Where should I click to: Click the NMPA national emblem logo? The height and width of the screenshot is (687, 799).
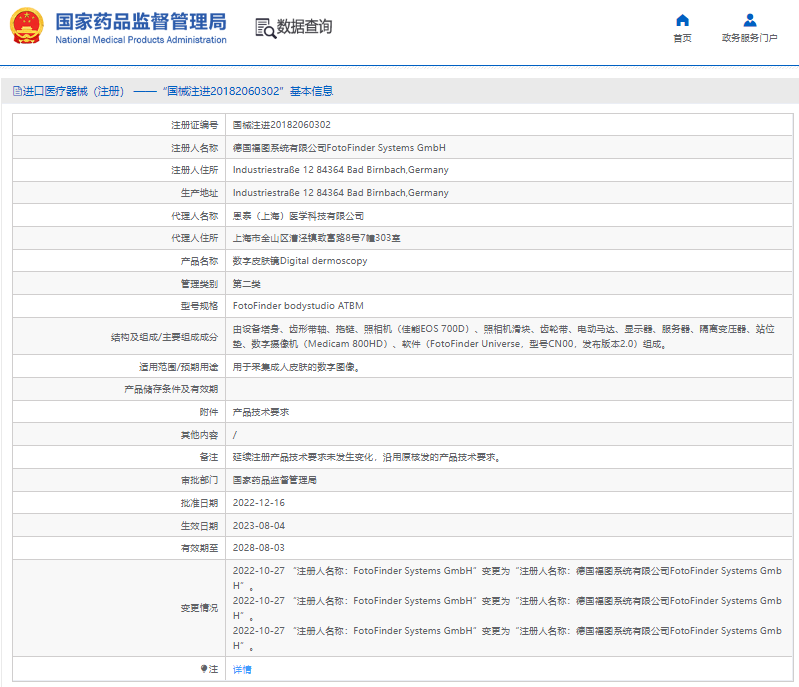point(27,27)
